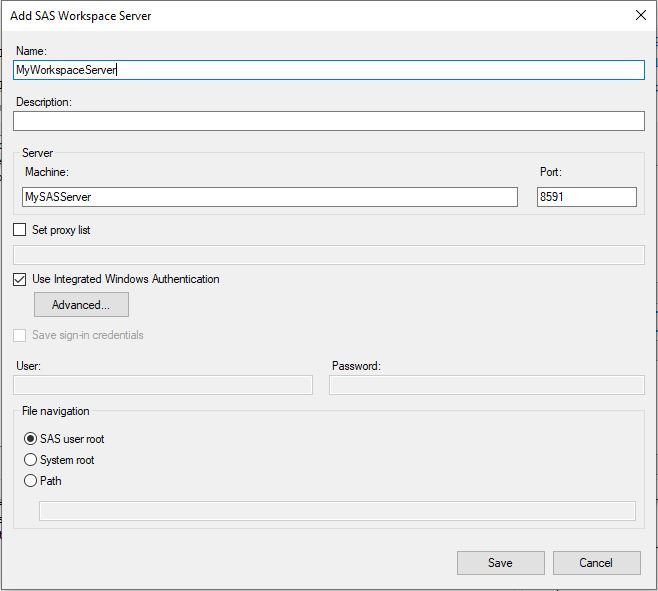Tick the Save sign-in credentials checkbox
The width and height of the screenshot is (658, 591).
click(x=20, y=336)
